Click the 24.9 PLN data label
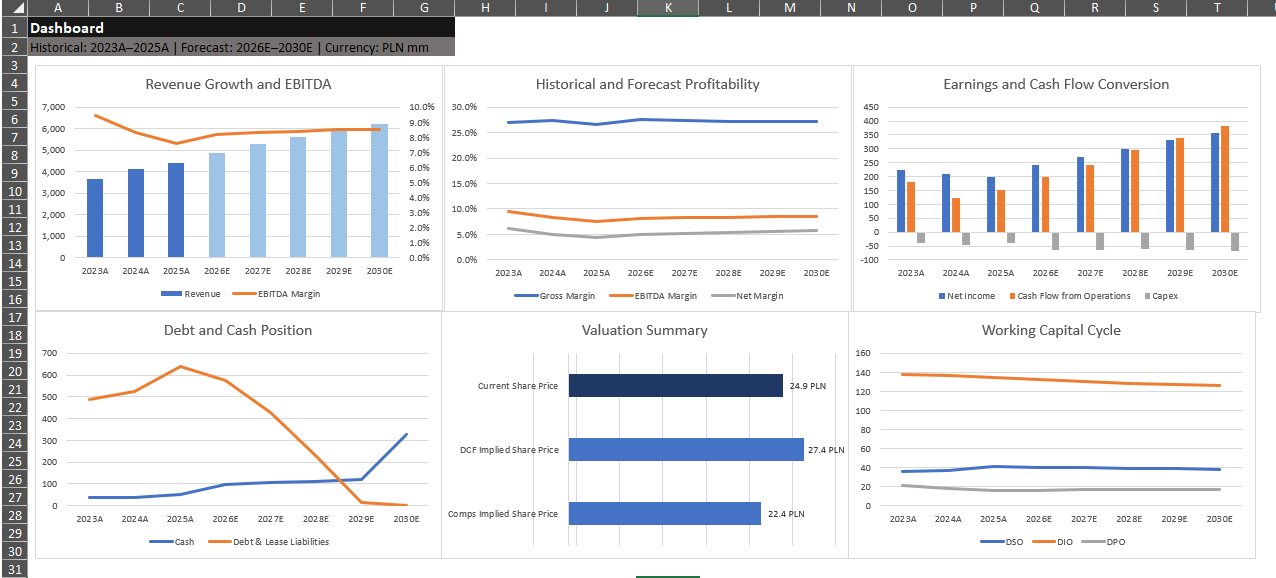The width and height of the screenshot is (1276, 578). [x=808, y=386]
